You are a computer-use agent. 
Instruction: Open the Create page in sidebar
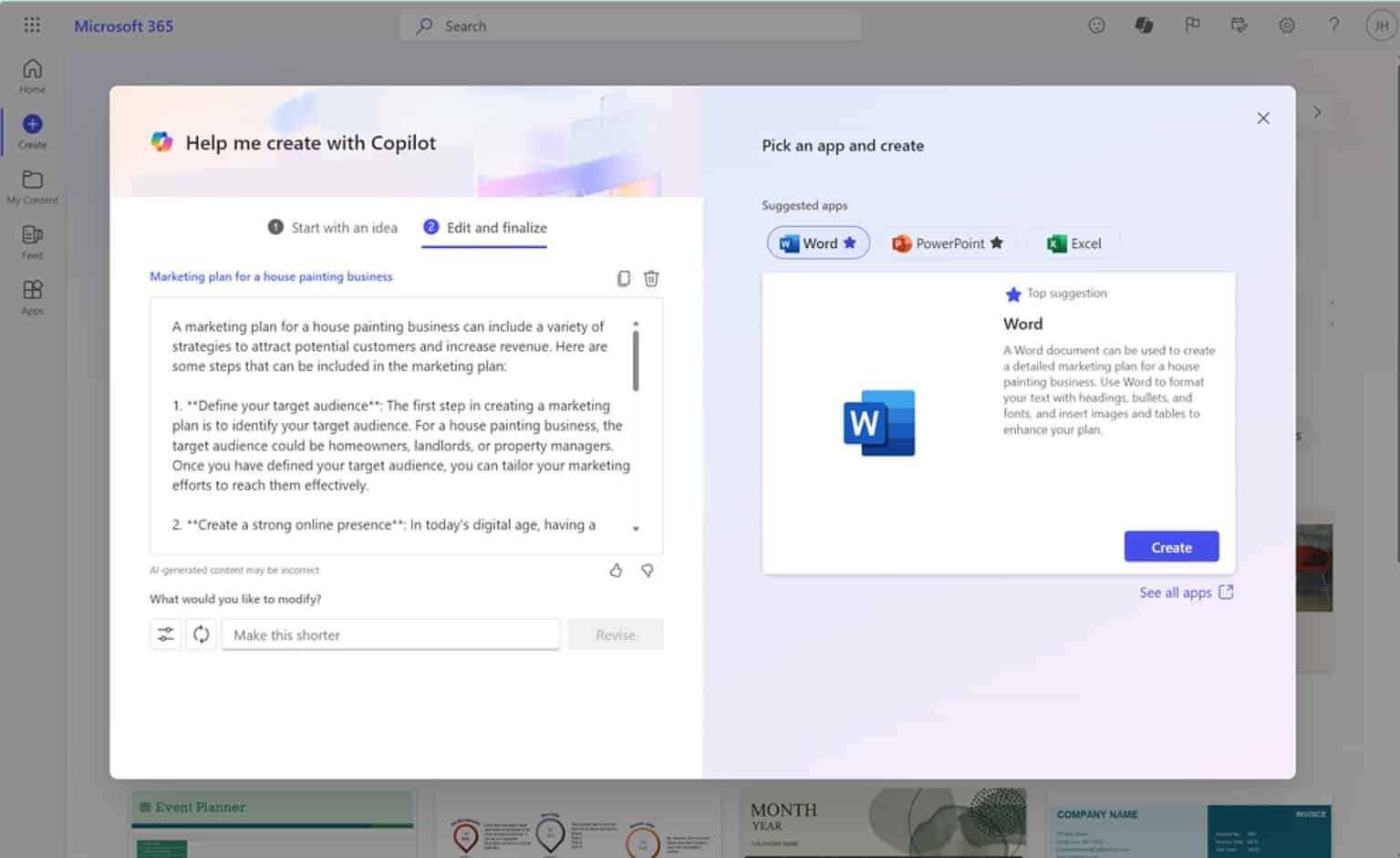click(x=32, y=132)
